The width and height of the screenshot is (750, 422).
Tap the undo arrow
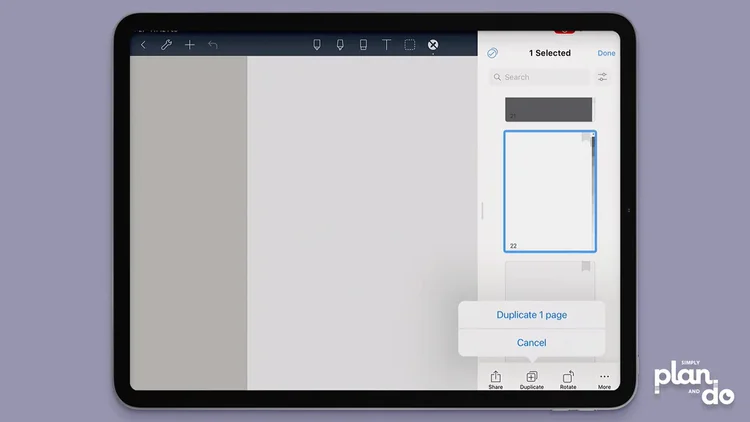coord(213,45)
